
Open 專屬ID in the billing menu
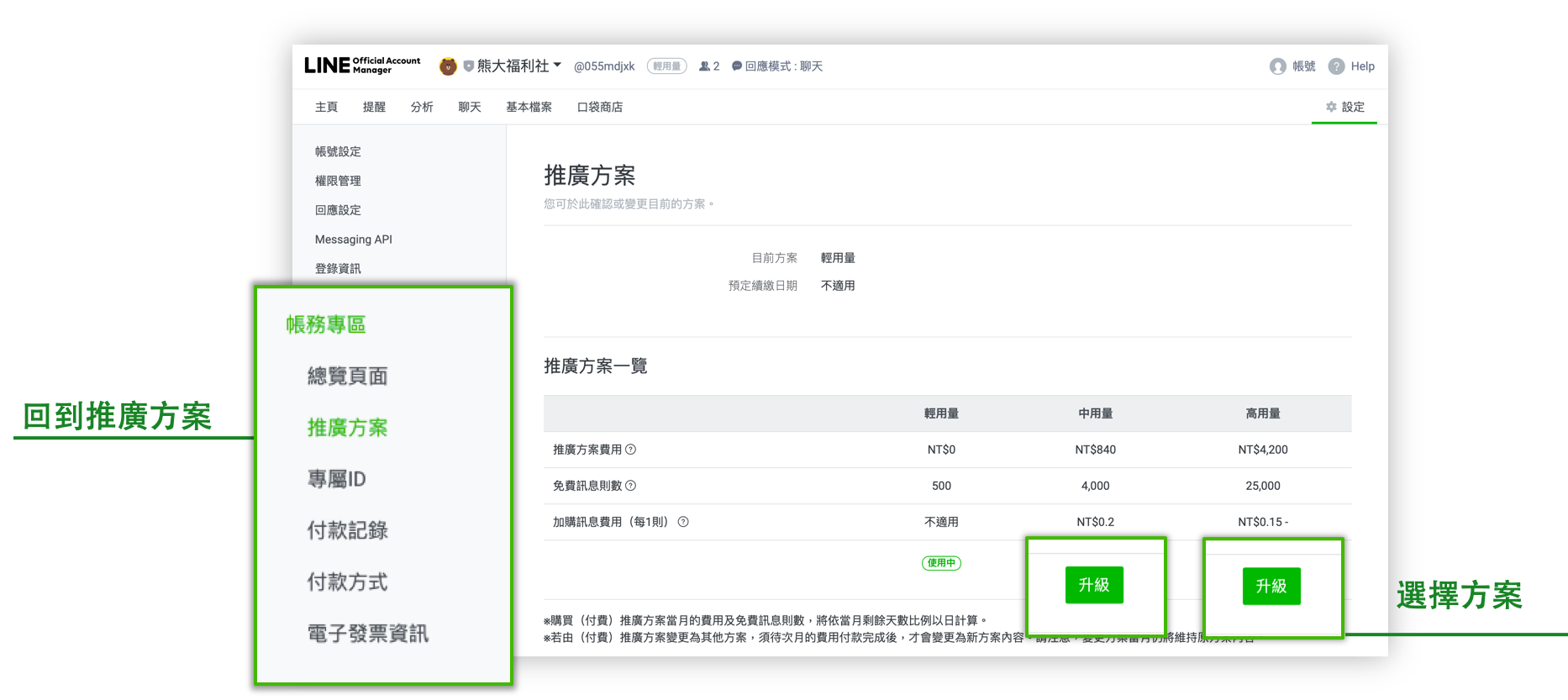[337, 479]
